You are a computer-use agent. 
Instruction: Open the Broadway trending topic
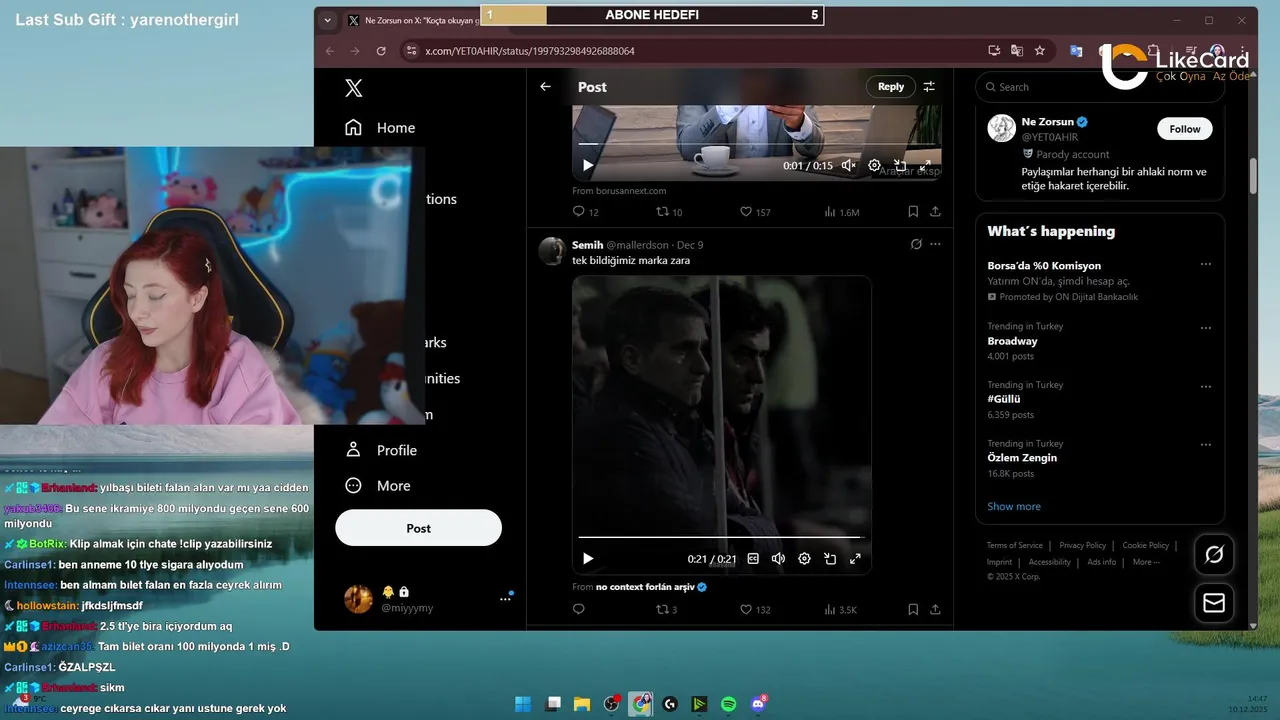point(1012,341)
